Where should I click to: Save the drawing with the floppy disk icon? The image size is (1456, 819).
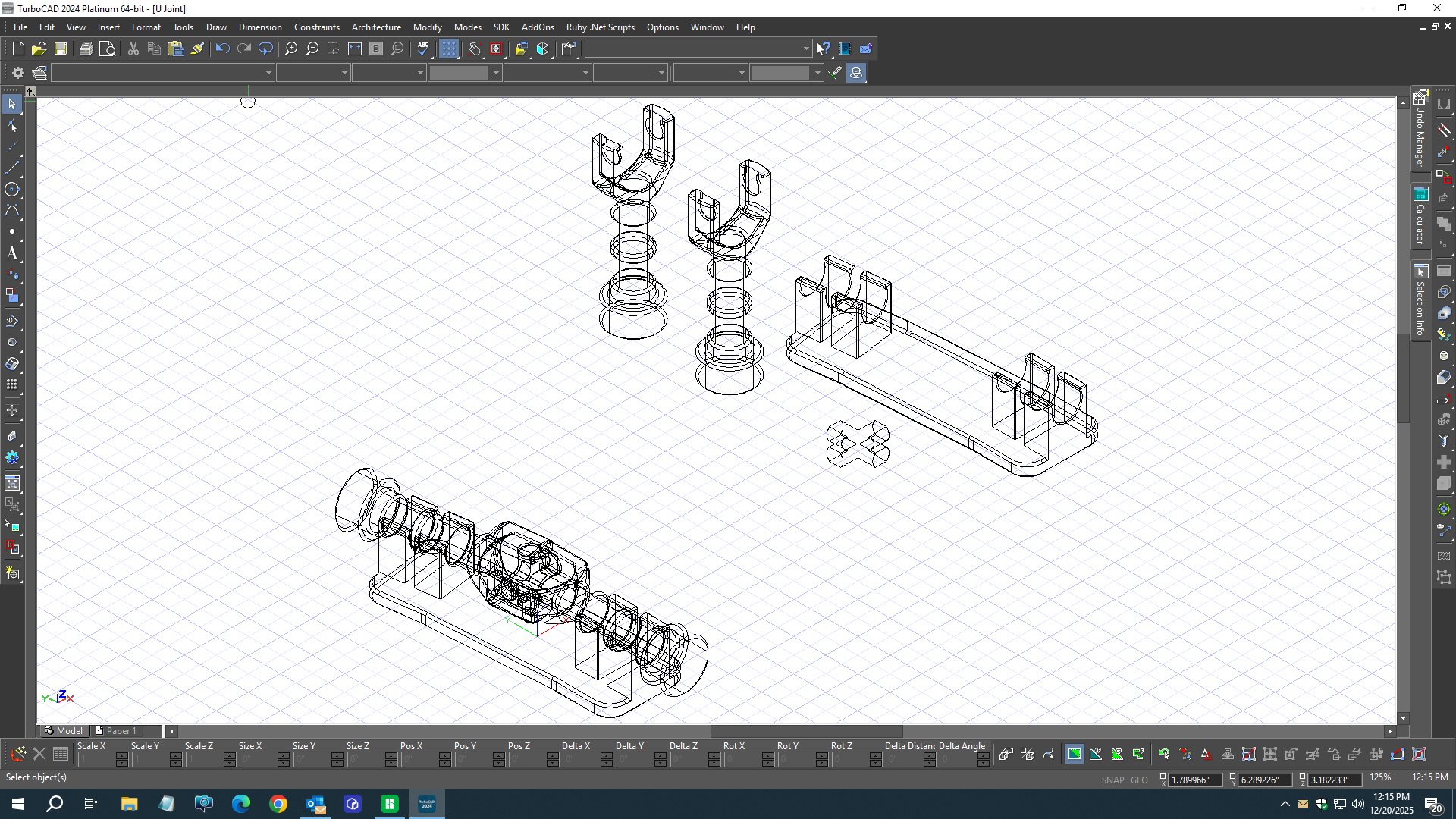pos(61,49)
